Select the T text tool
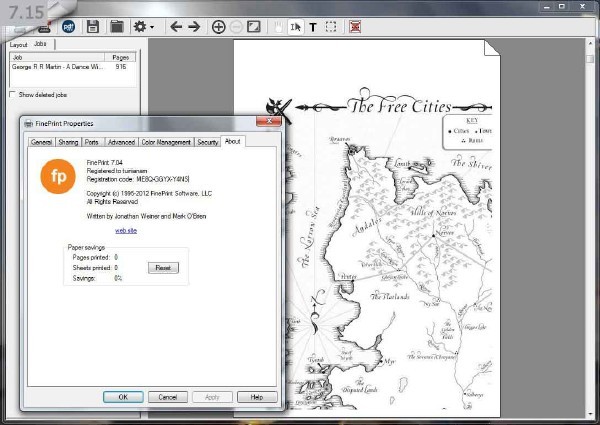This screenshot has height=425, width=600. pos(313,27)
